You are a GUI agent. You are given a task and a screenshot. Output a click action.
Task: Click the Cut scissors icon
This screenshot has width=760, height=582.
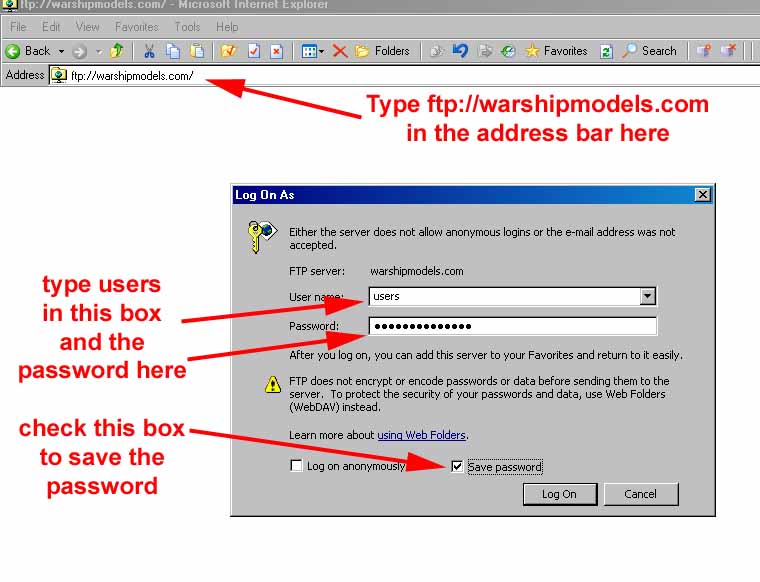pyautogui.click(x=149, y=51)
